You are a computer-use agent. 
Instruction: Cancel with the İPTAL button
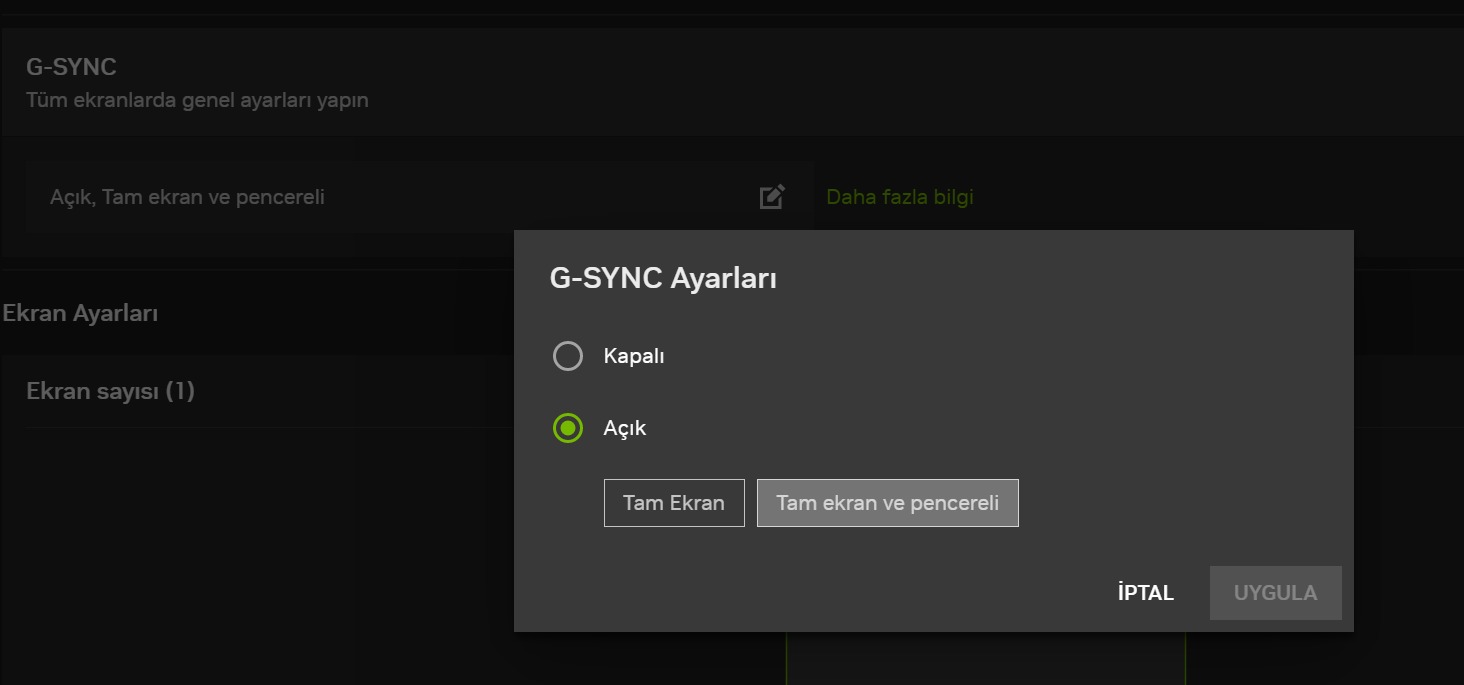pos(1146,593)
